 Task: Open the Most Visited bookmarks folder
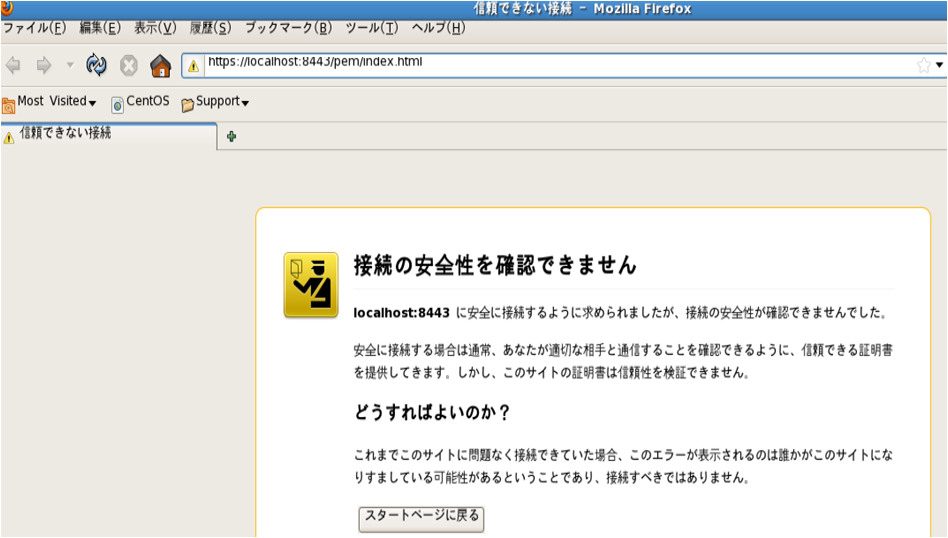pos(50,102)
